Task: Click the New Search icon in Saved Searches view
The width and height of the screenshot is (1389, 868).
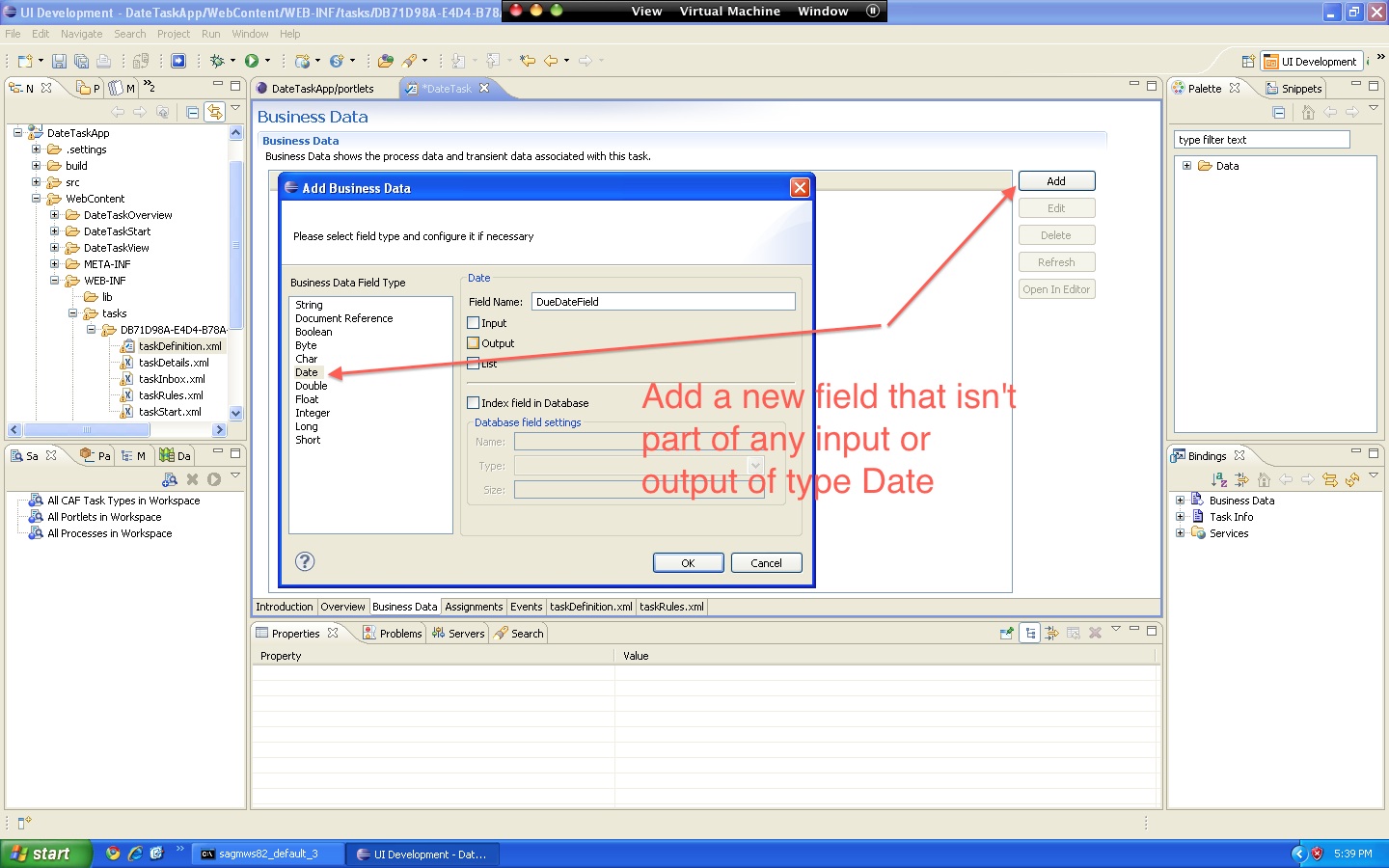Action: [170, 479]
